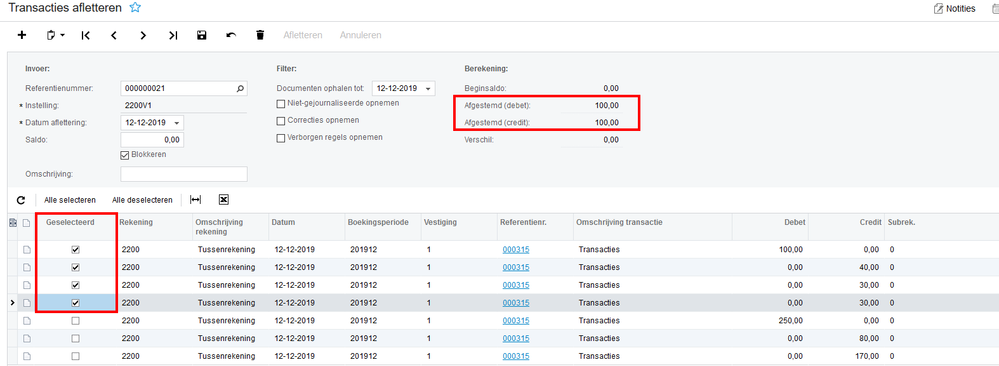Select the 250,00 debet row checkbox

pyautogui.click(x=76, y=321)
